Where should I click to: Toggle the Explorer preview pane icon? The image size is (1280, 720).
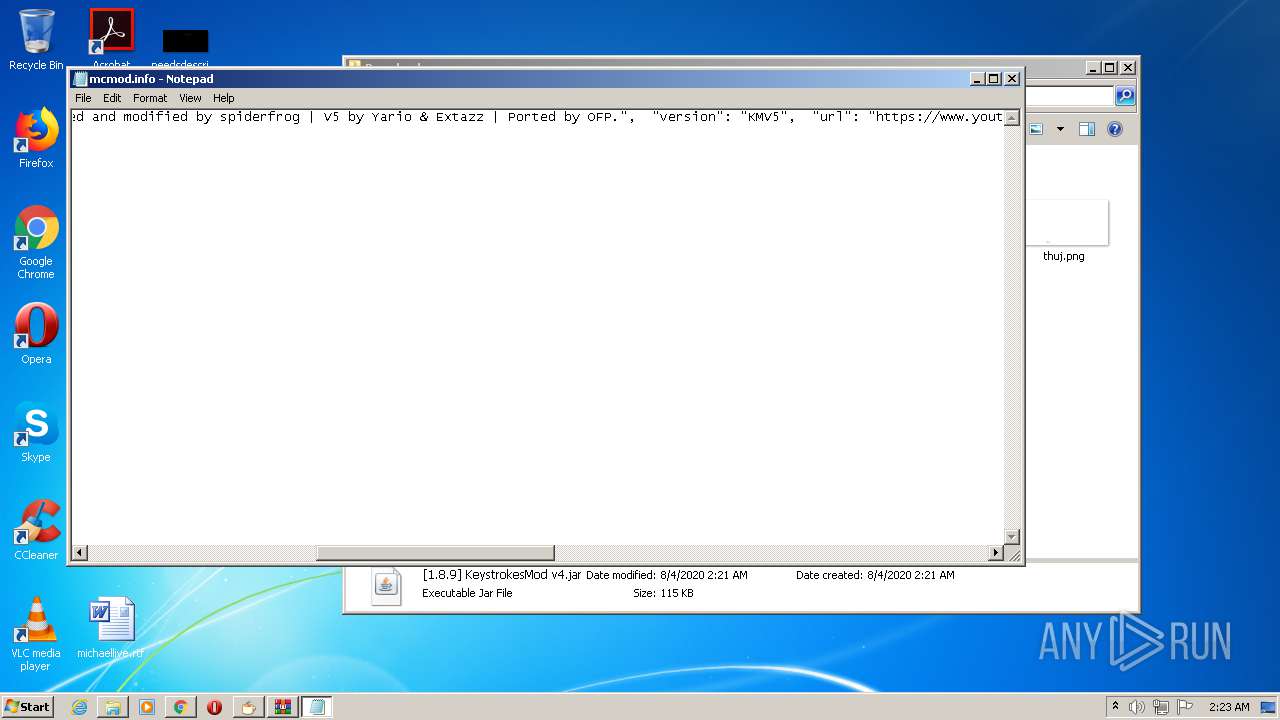pyautogui.click(x=1087, y=129)
